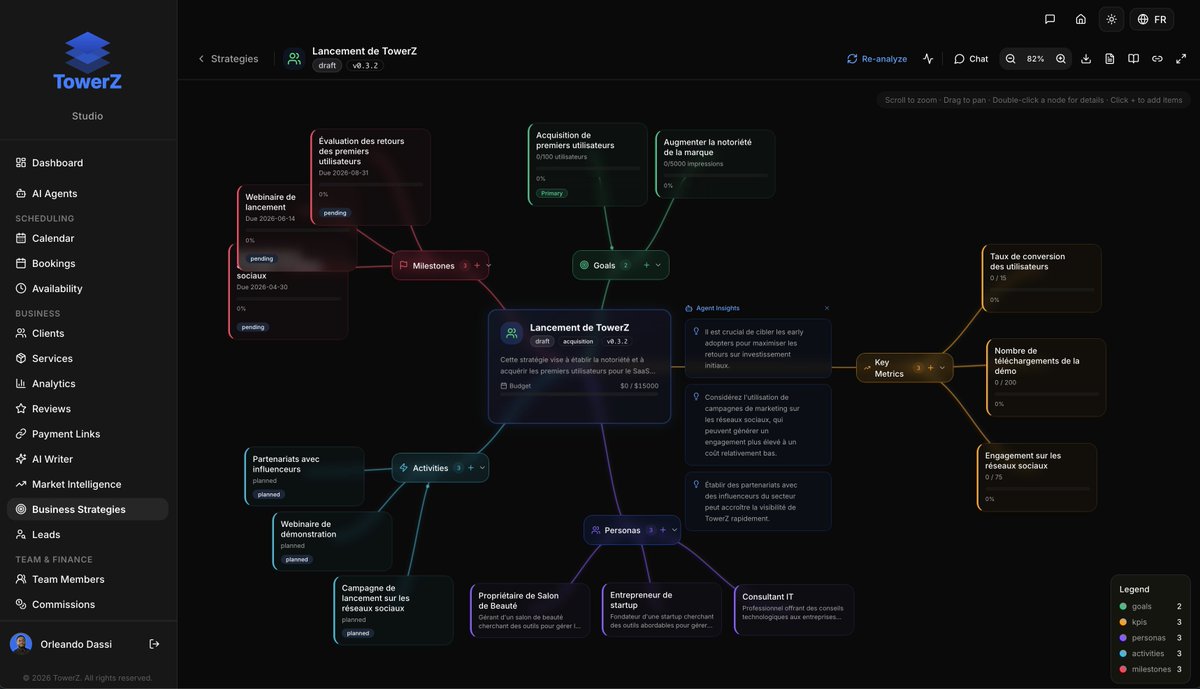Click milestones red swatch in Legend
This screenshot has height=689, width=1200.
(1123, 669)
